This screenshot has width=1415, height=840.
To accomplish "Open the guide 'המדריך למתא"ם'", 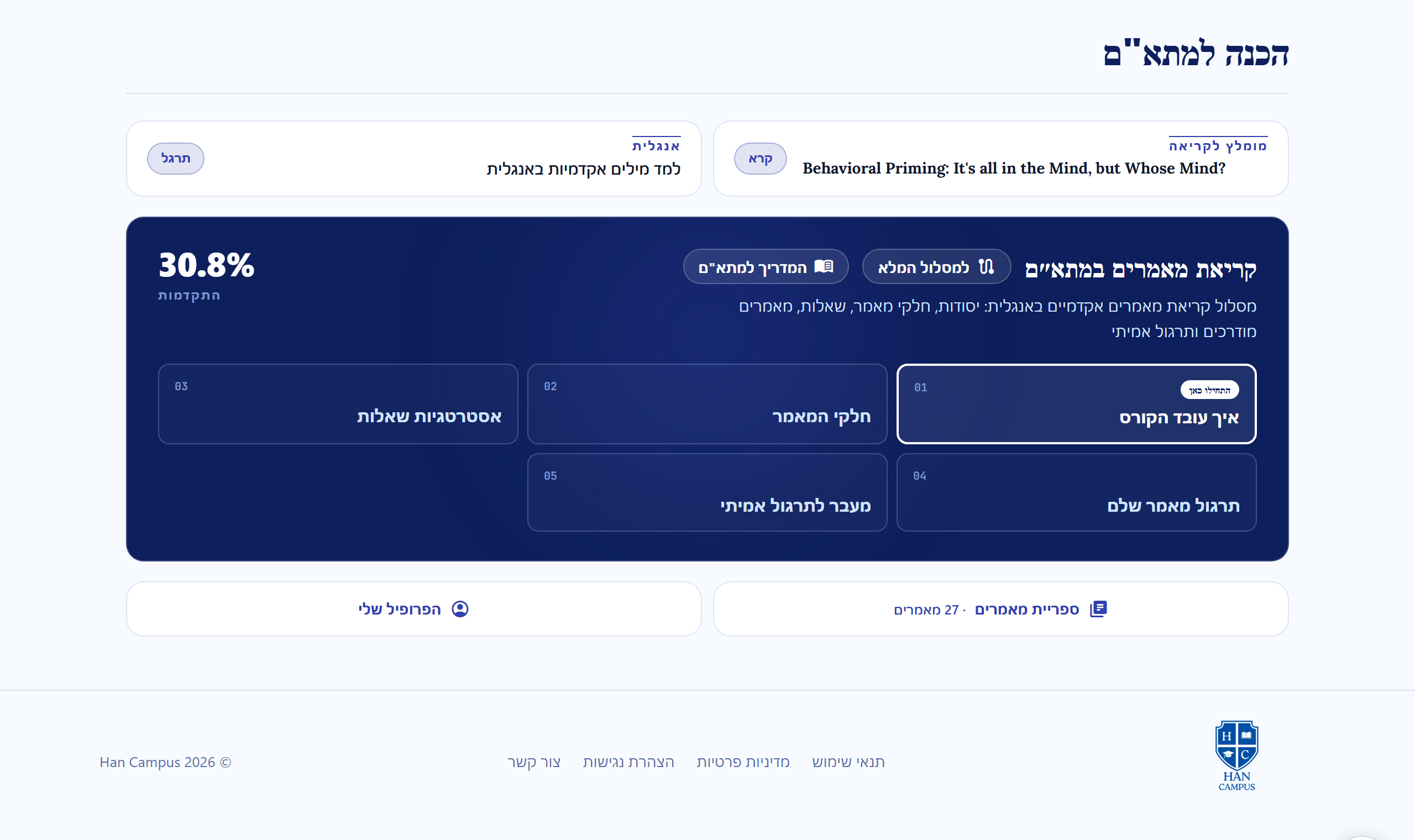I will tap(766, 266).
